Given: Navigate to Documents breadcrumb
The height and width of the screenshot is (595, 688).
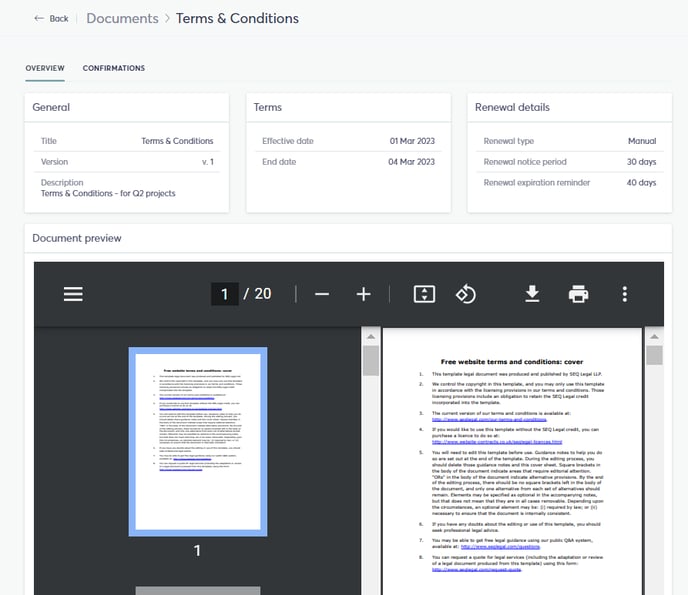Looking at the screenshot, I should pyautogui.click(x=122, y=18).
